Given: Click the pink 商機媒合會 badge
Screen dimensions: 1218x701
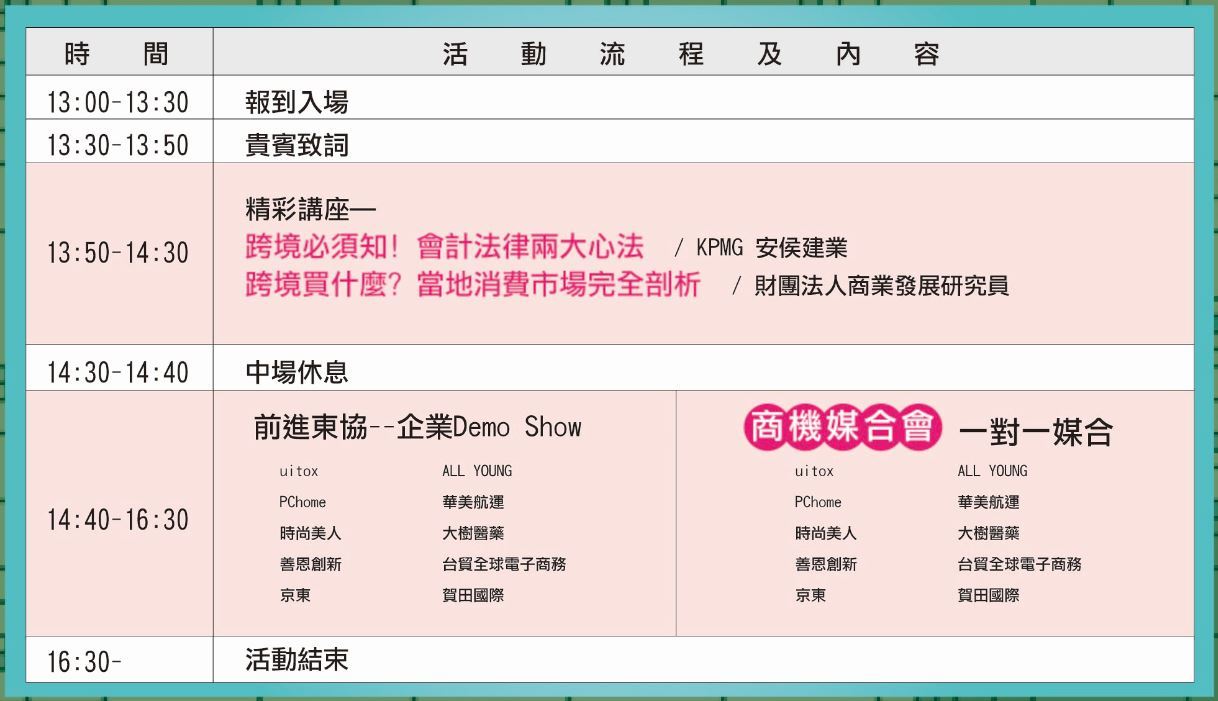Looking at the screenshot, I should pyautogui.click(x=843, y=428).
